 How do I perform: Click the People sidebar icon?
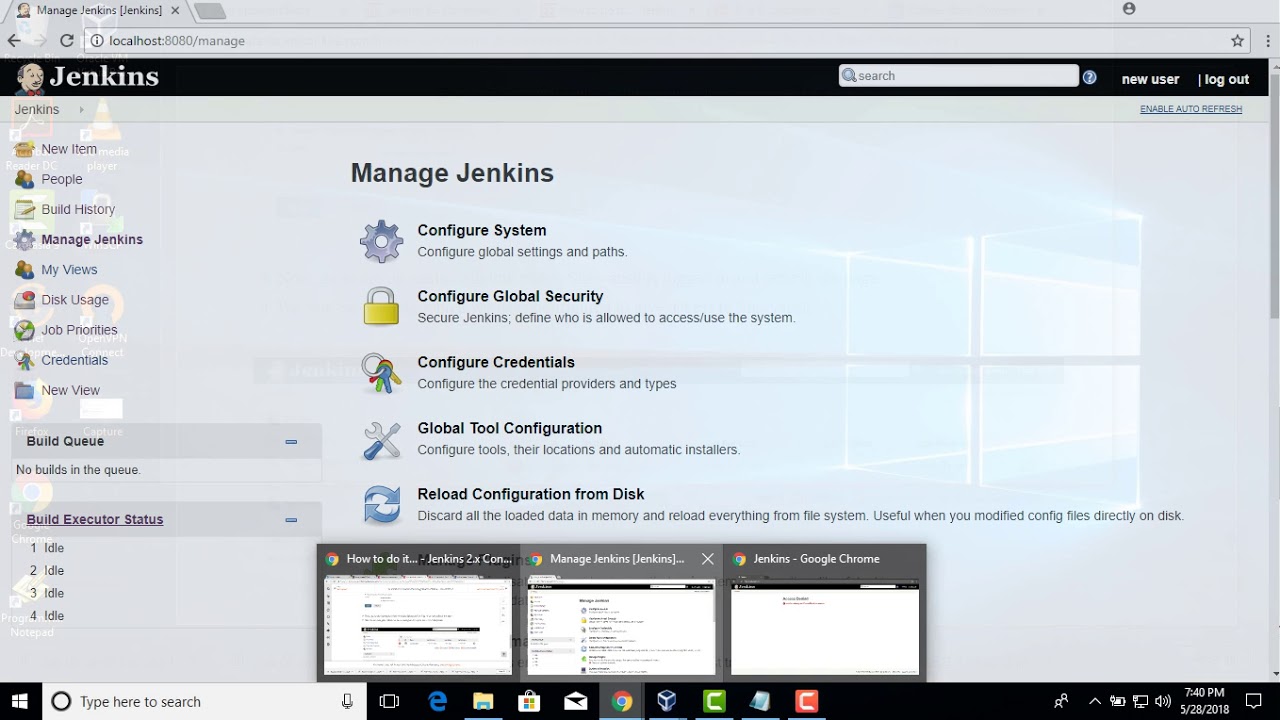[24, 179]
